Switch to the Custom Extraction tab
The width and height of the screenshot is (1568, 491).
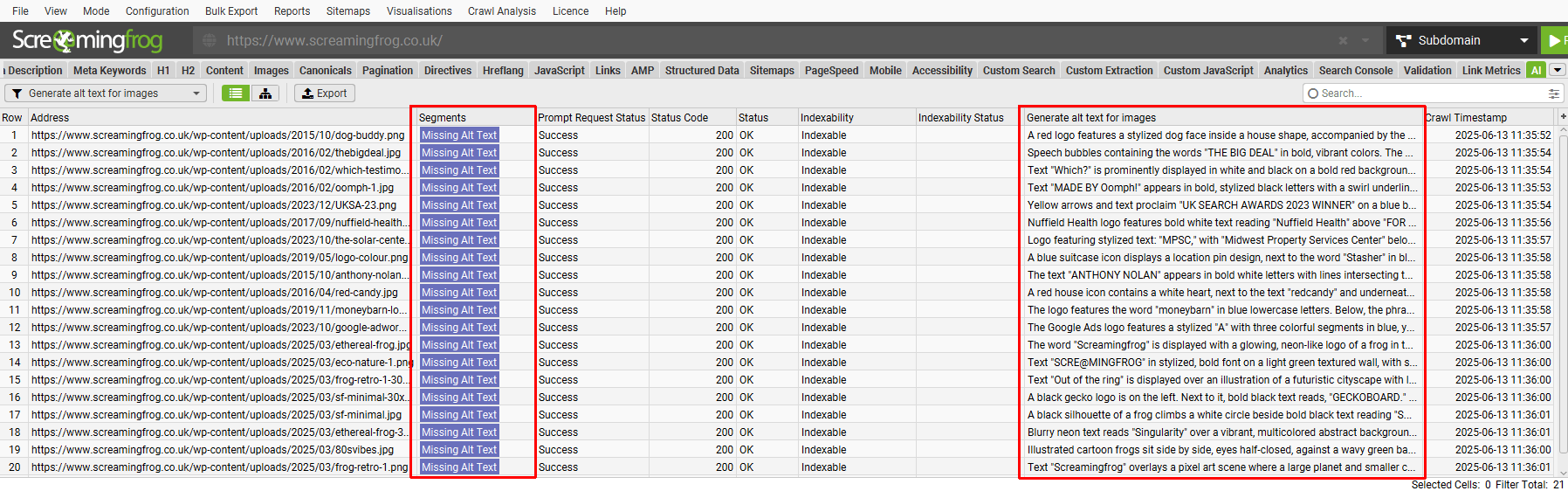(1109, 71)
